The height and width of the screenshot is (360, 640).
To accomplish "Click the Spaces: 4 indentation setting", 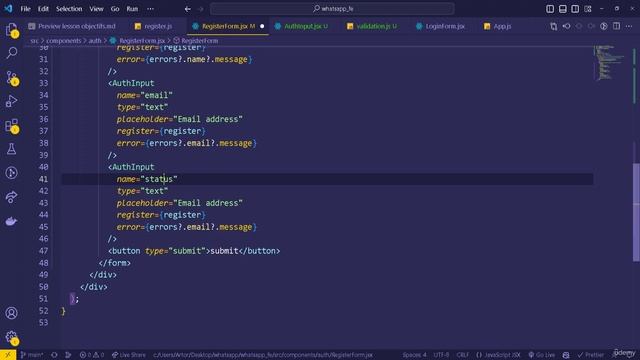I will pyautogui.click(x=414, y=355).
